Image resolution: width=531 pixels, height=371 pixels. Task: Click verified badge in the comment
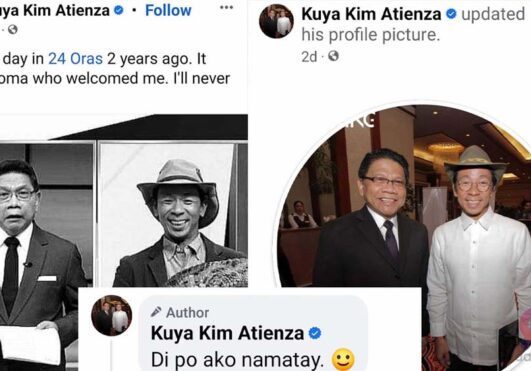tap(315, 333)
